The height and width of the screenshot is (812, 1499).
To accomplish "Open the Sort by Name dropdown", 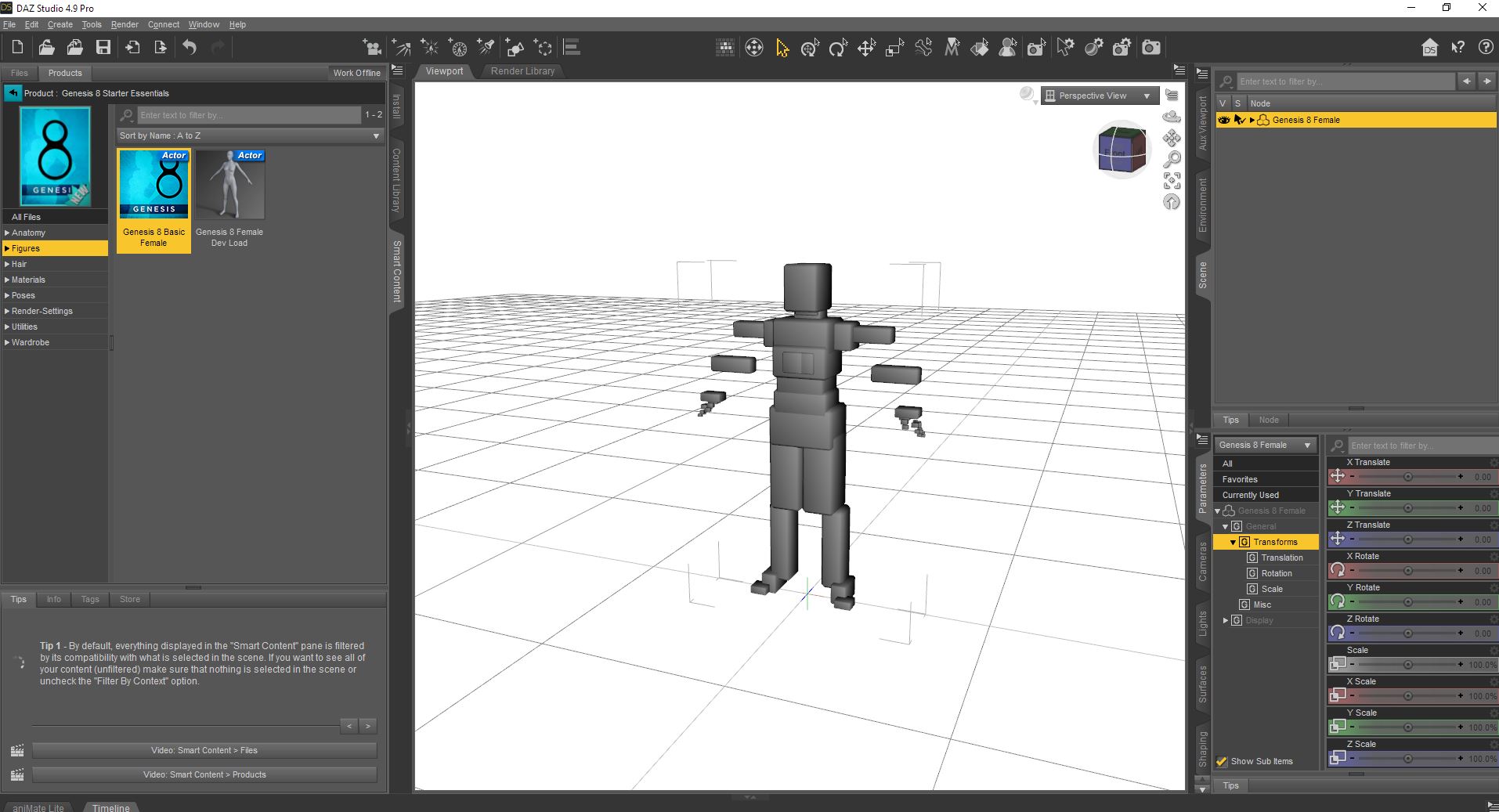I will click(x=250, y=135).
